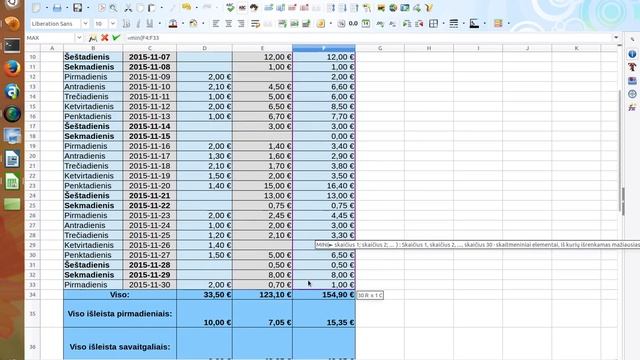This screenshot has width=640, height=360.
Task: Open the Terminal from the Ubuntu dock
Action: 12,46
